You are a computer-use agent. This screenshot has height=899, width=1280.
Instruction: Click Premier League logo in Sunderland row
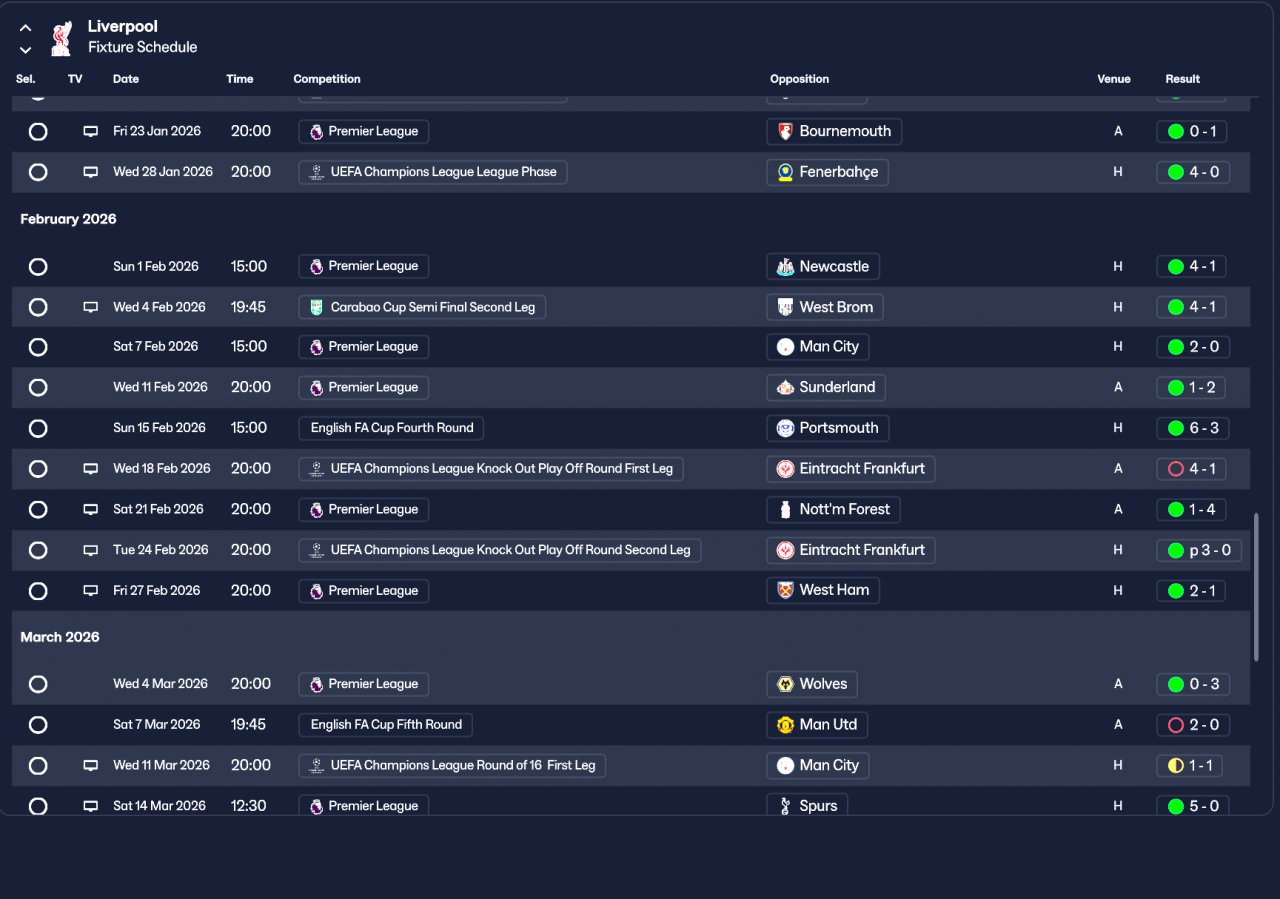[316, 387]
